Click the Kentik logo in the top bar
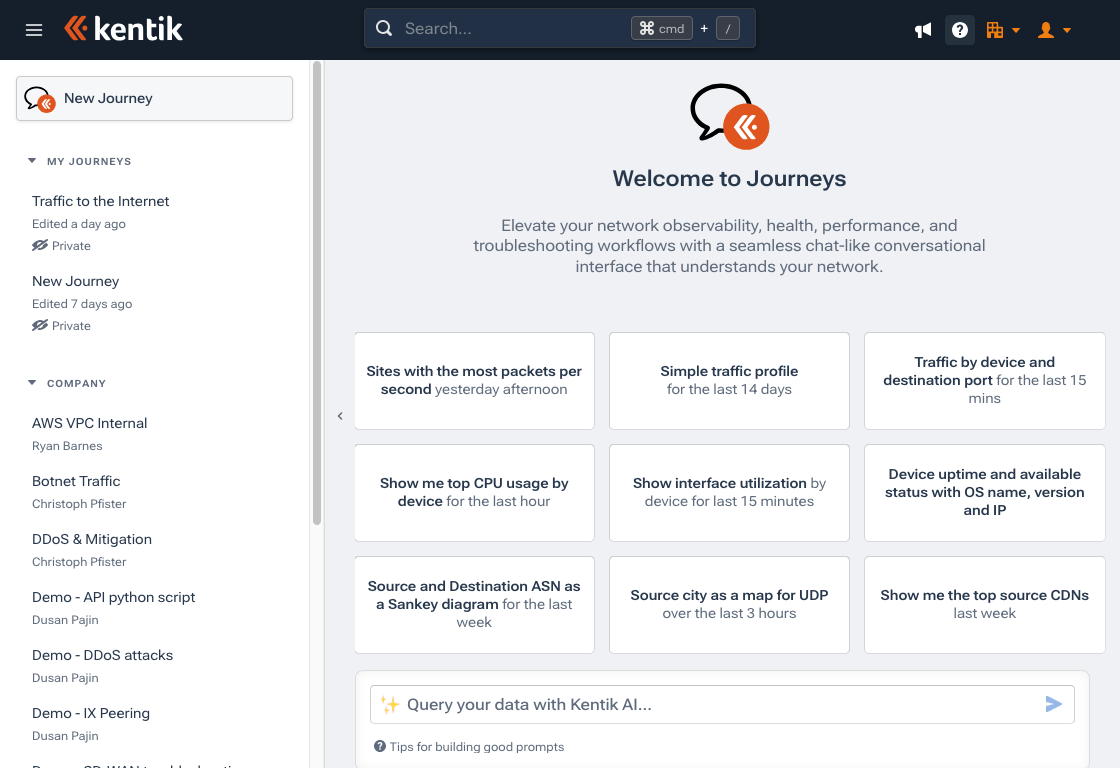 click(123, 29)
